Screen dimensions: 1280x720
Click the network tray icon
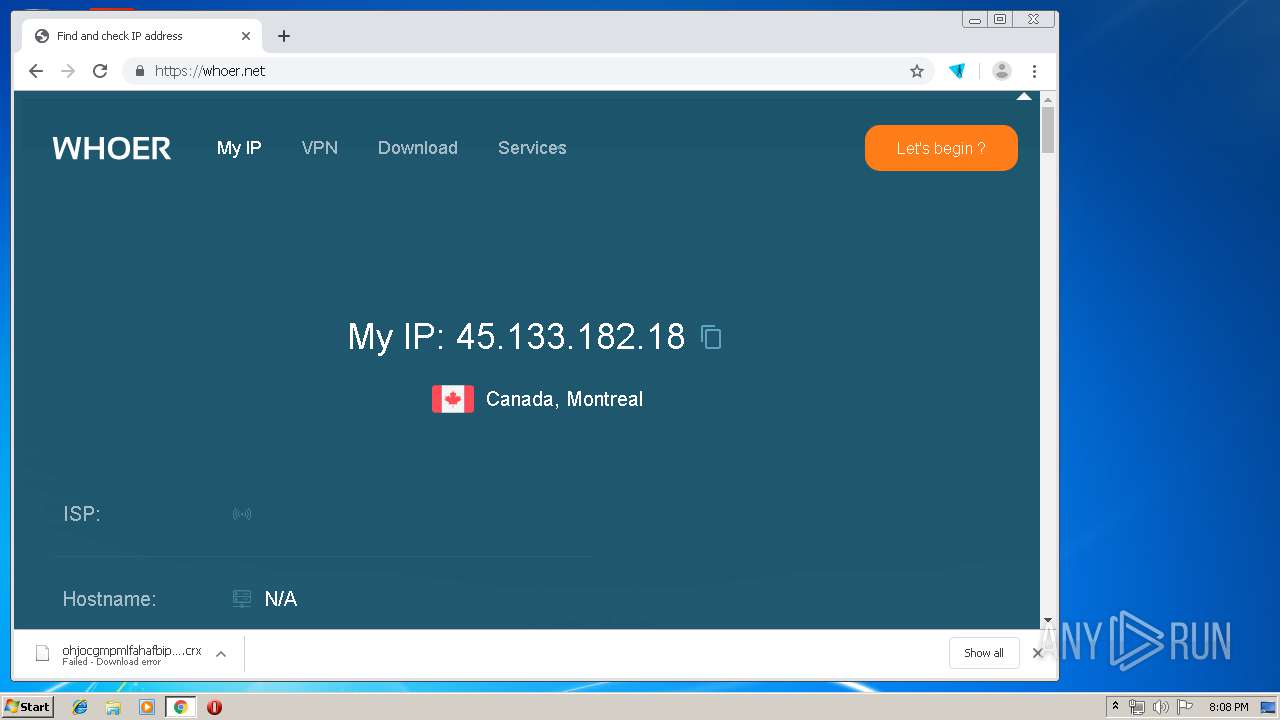[x=1137, y=707]
